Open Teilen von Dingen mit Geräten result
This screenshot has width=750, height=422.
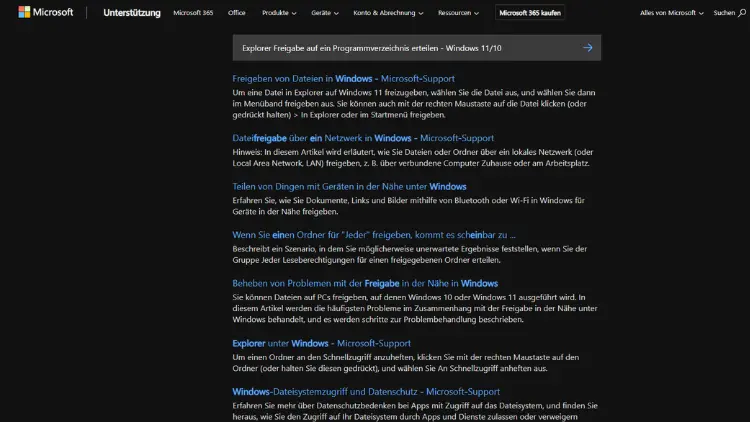pos(349,187)
